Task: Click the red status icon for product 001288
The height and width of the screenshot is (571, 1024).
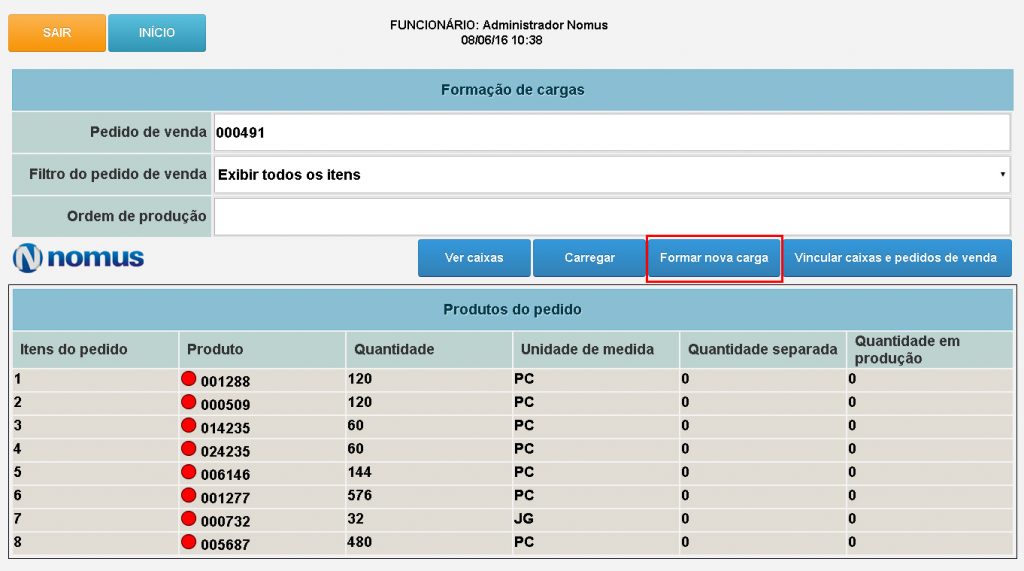Action: point(189,379)
